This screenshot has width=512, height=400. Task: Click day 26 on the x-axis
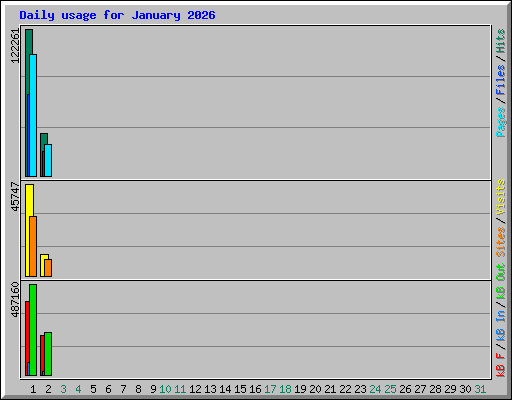pyautogui.click(x=405, y=389)
